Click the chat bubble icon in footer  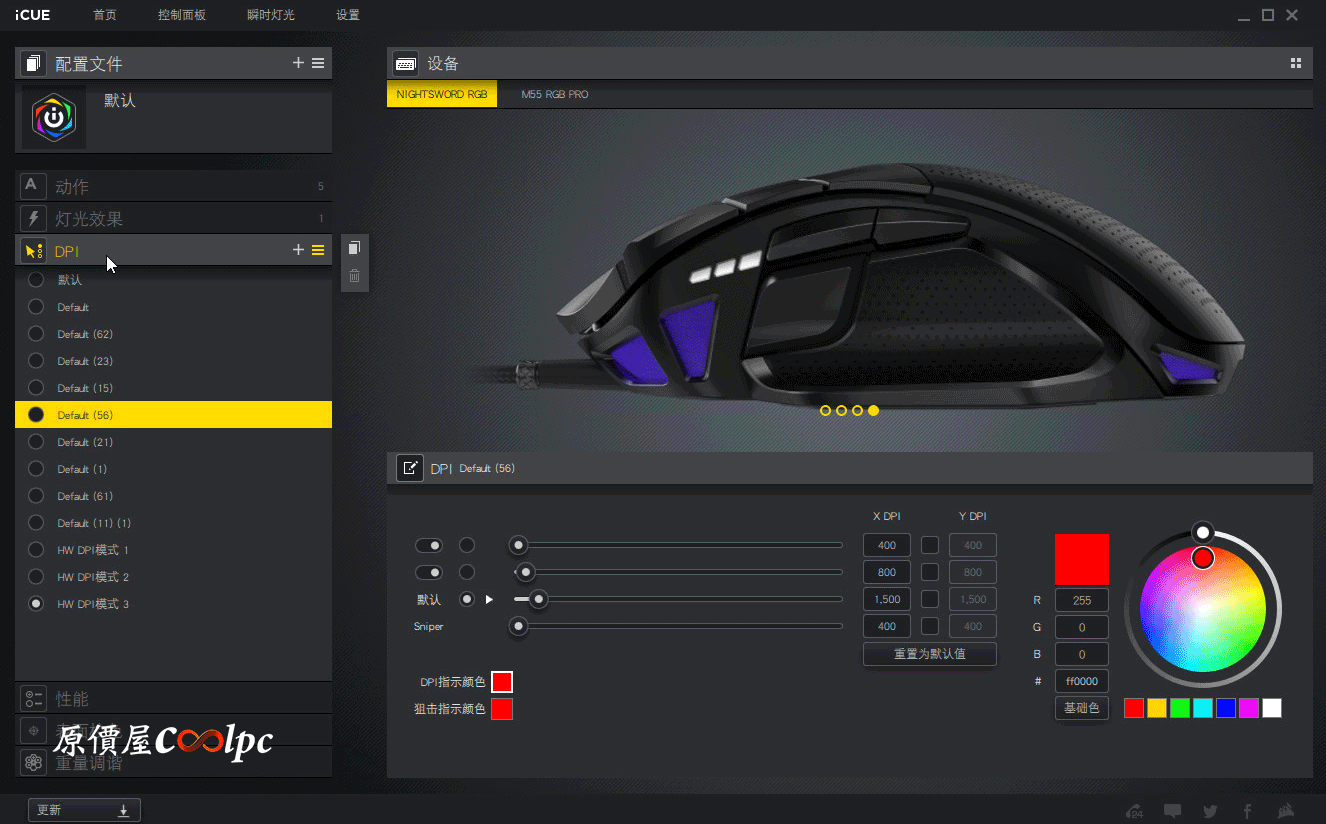coord(1172,811)
